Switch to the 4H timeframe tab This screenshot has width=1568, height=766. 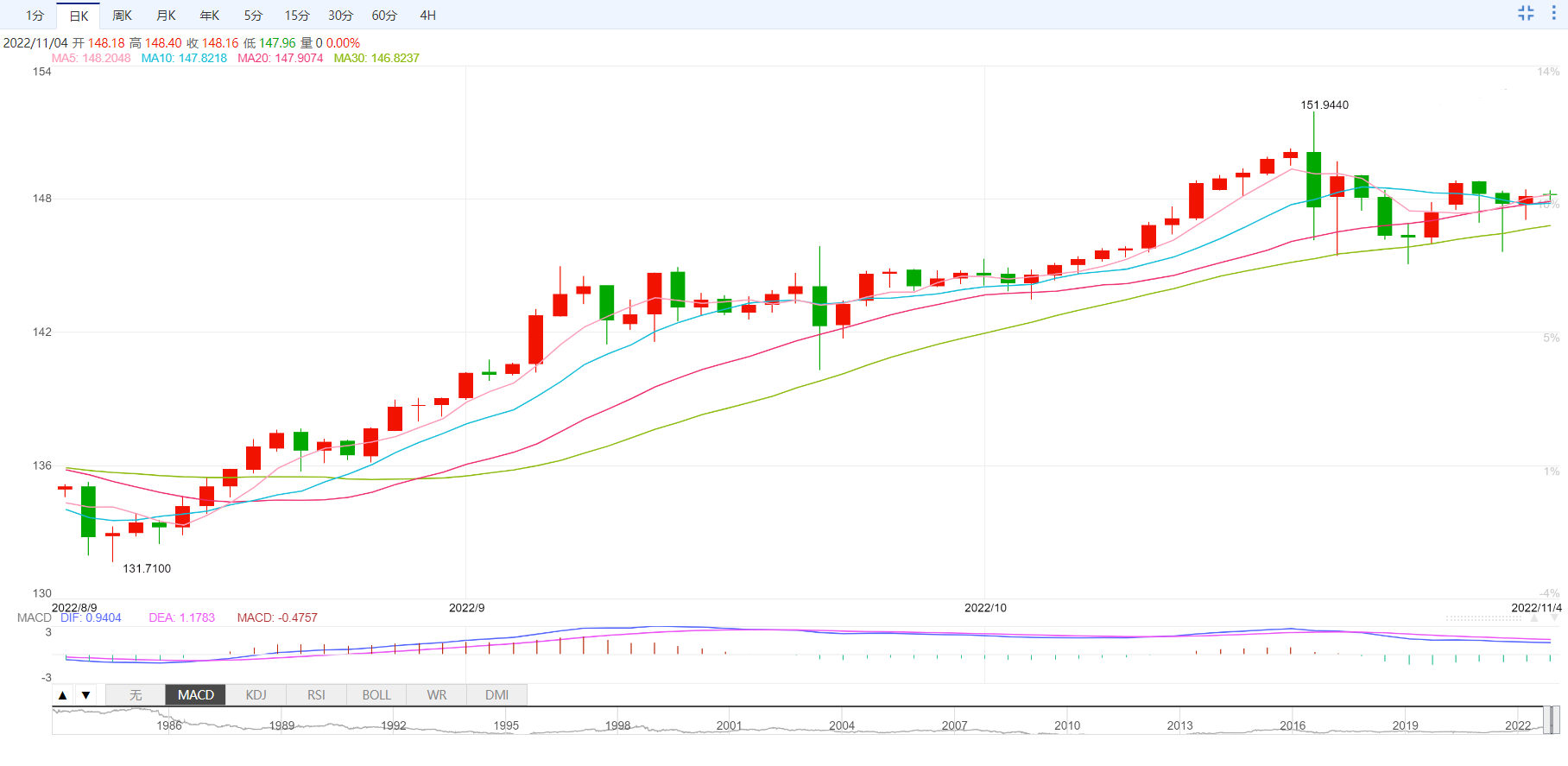[427, 16]
